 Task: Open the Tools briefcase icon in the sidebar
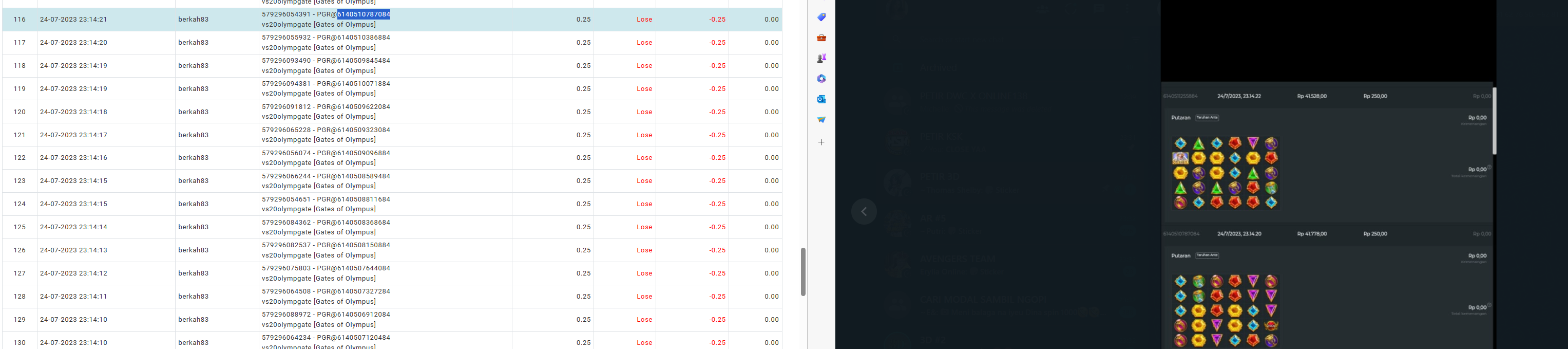pyautogui.click(x=821, y=38)
